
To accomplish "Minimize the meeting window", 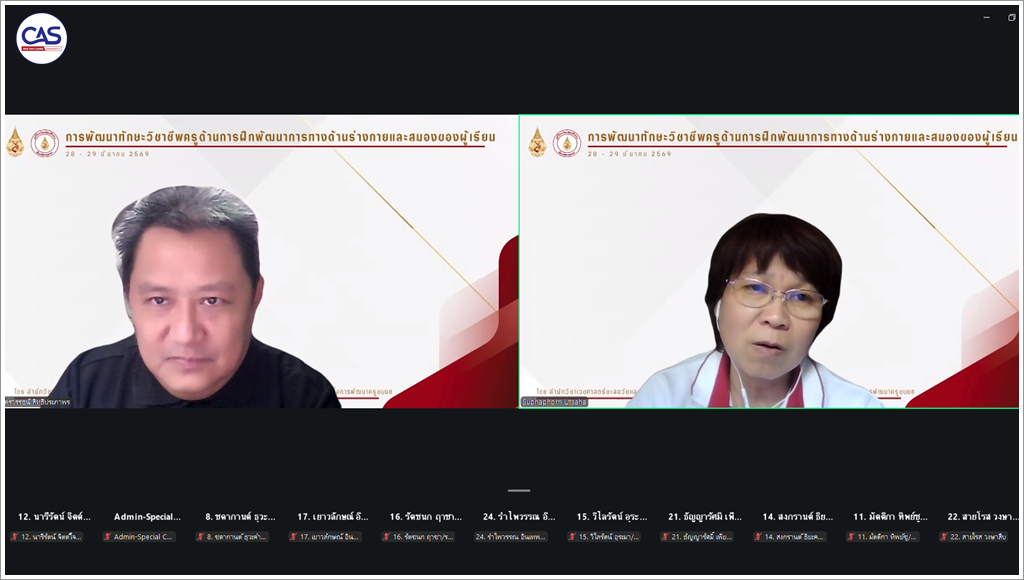I will (985, 17).
